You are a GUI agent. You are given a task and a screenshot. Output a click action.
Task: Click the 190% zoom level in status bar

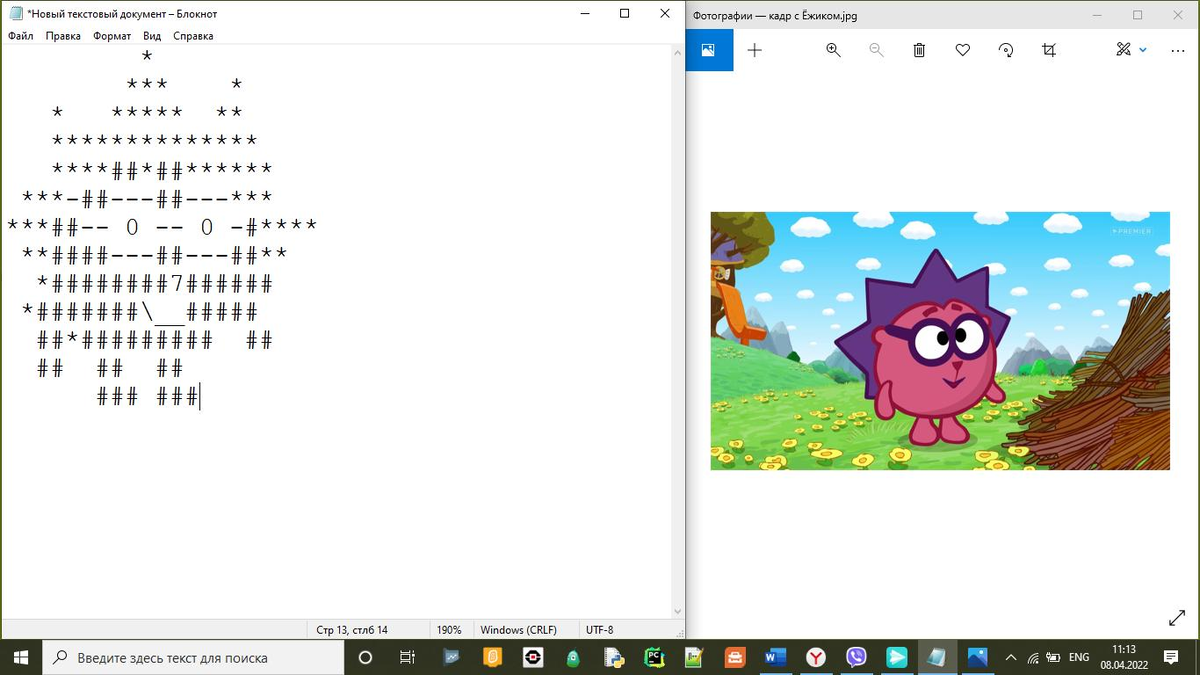tap(449, 630)
